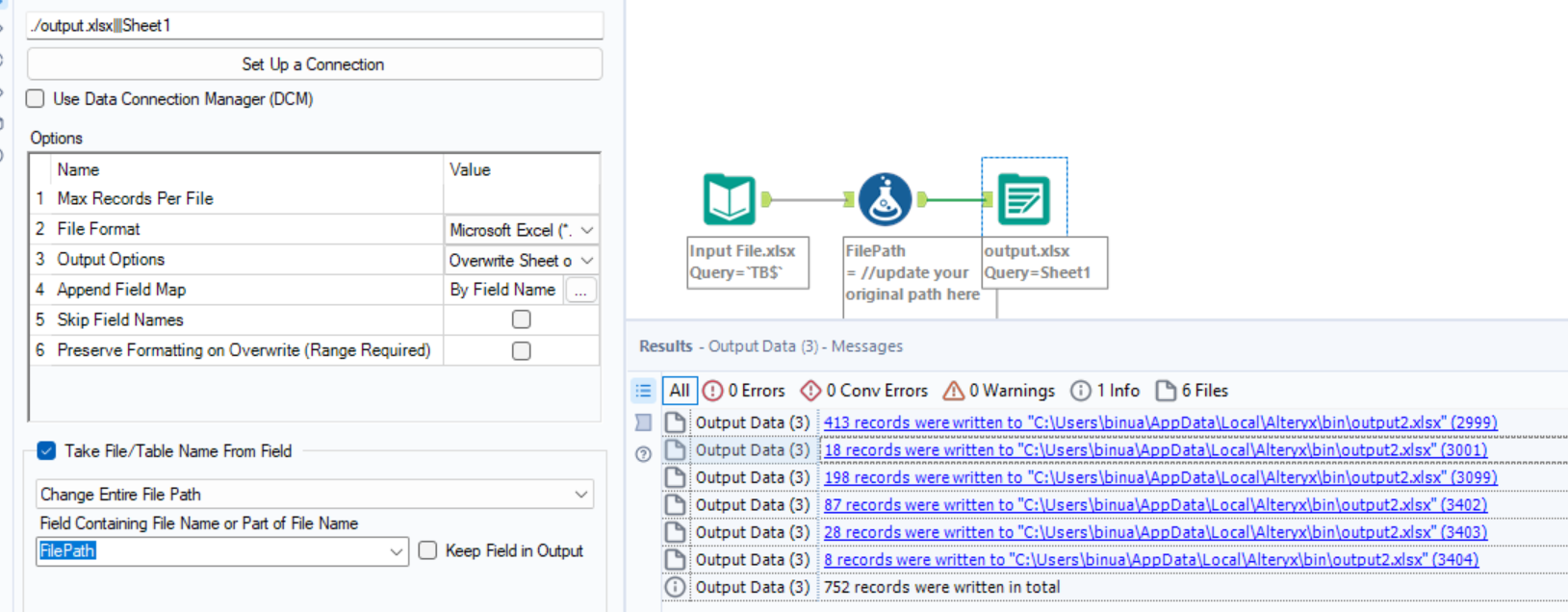Filter results by Conv Errors icon
Image resolution: width=1568 pixels, height=612 pixels.
tap(811, 391)
